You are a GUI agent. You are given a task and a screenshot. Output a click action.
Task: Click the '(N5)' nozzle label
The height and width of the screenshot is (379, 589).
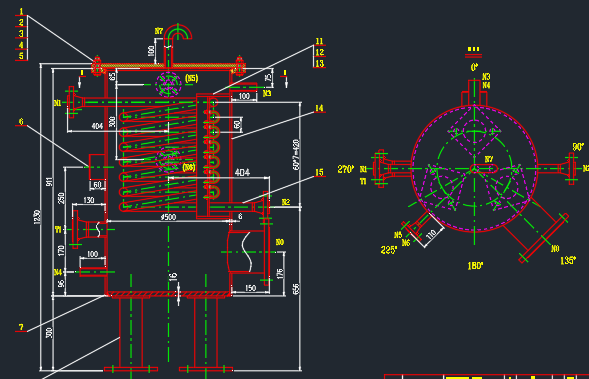[x=192, y=78]
